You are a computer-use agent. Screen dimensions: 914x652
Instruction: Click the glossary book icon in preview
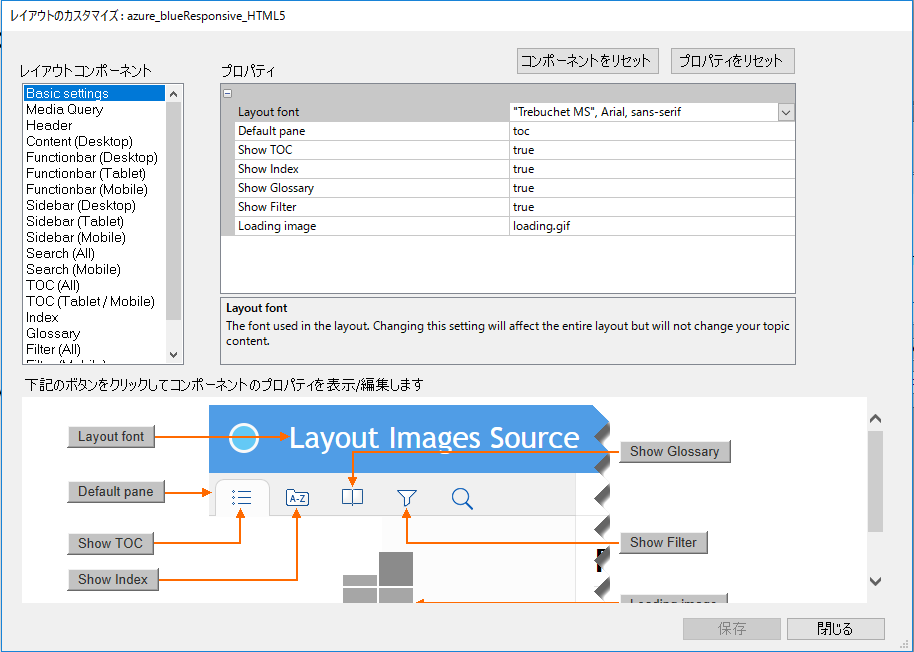click(x=352, y=498)
